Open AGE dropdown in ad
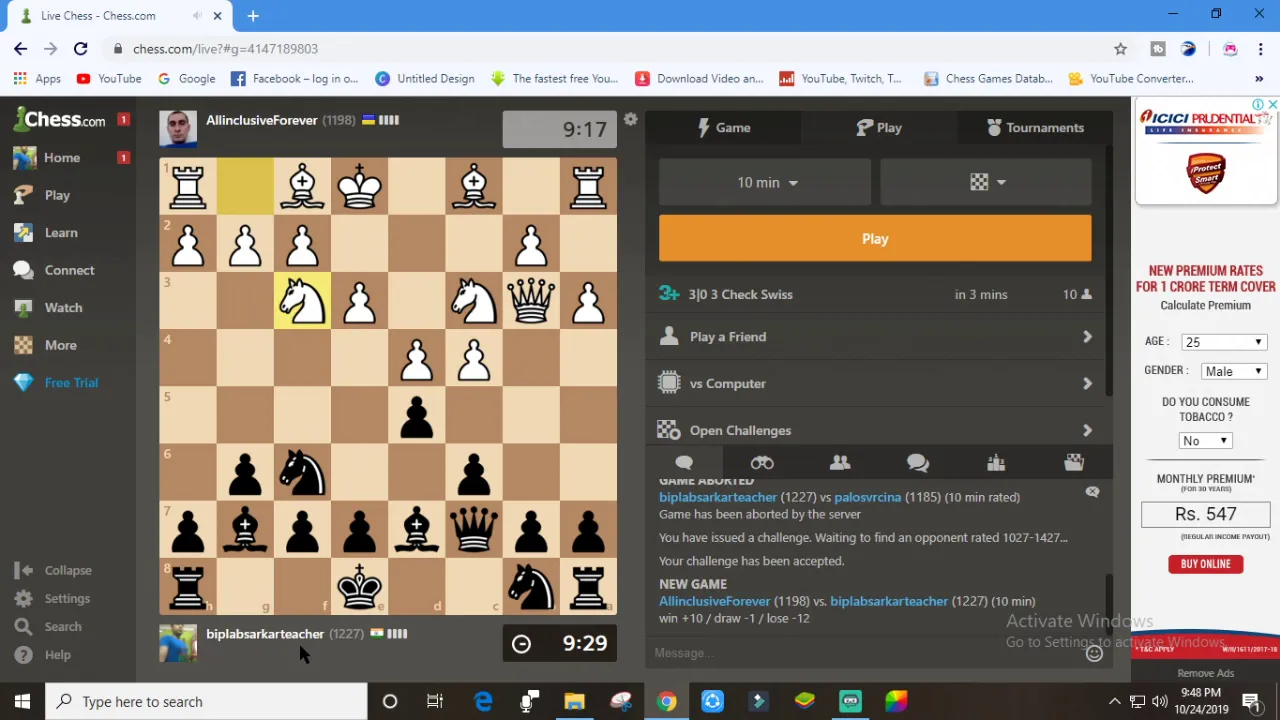Image resolution: width=1280 pixels, height=720 pixels. pyautogui.click(x=1223, y=342)
